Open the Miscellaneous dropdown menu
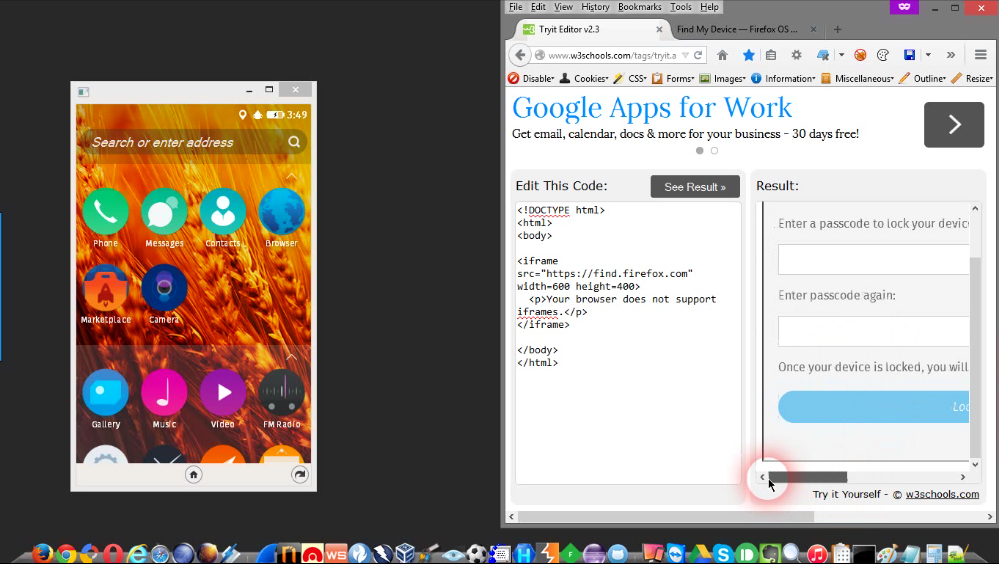Image resolution: width=999 pixels, height=564 pixels. tap(858, 78)
